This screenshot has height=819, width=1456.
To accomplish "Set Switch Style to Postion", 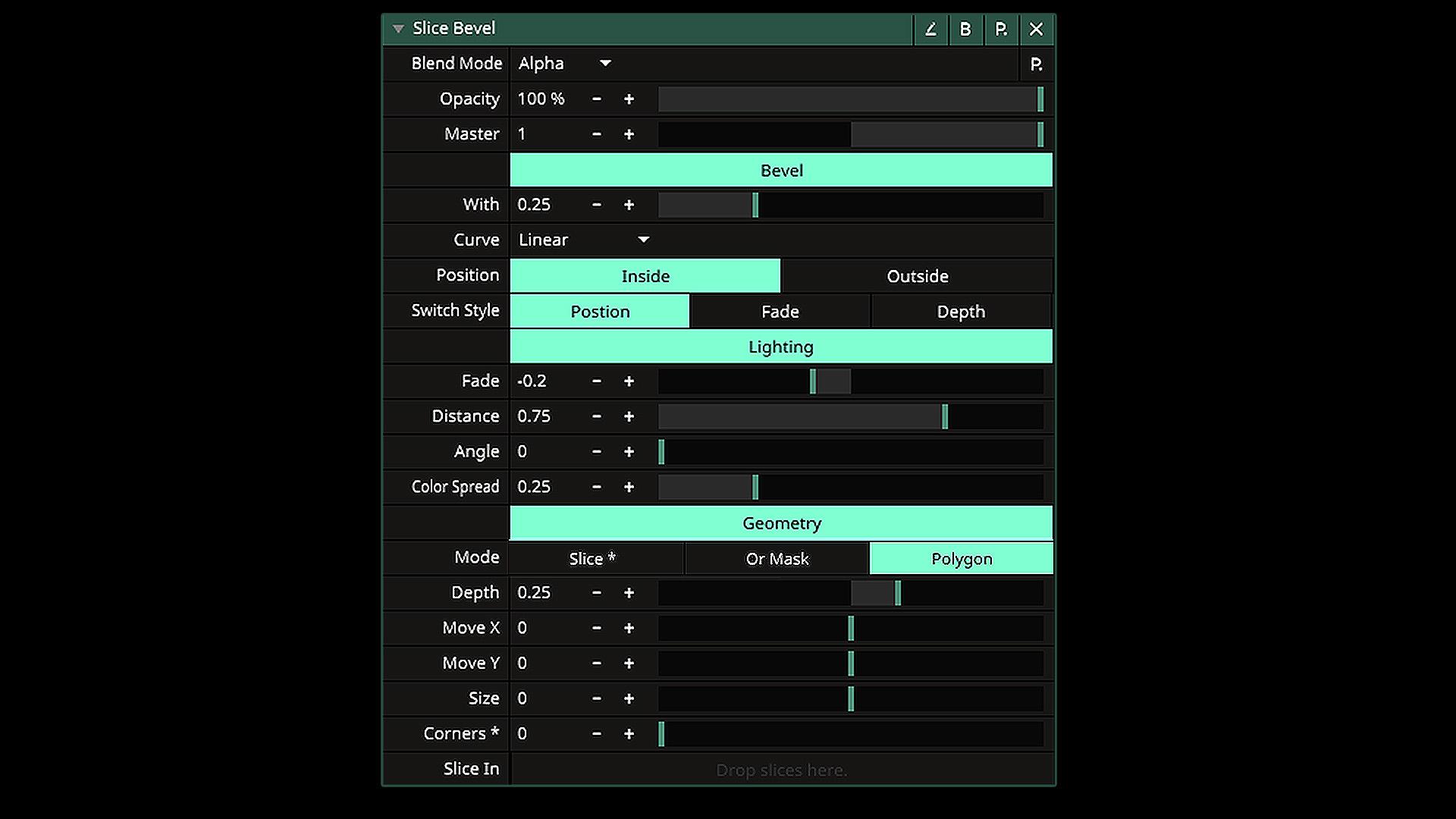I will (x=600, y=312).
